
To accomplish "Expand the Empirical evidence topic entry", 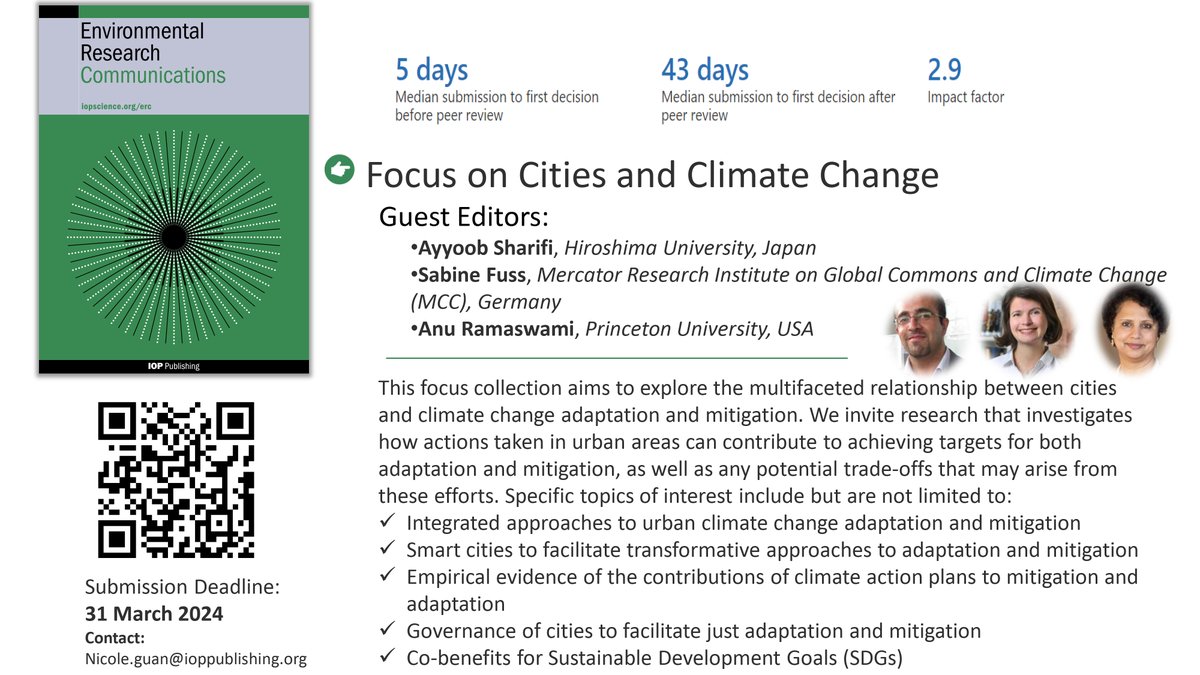I will point(770,577).
